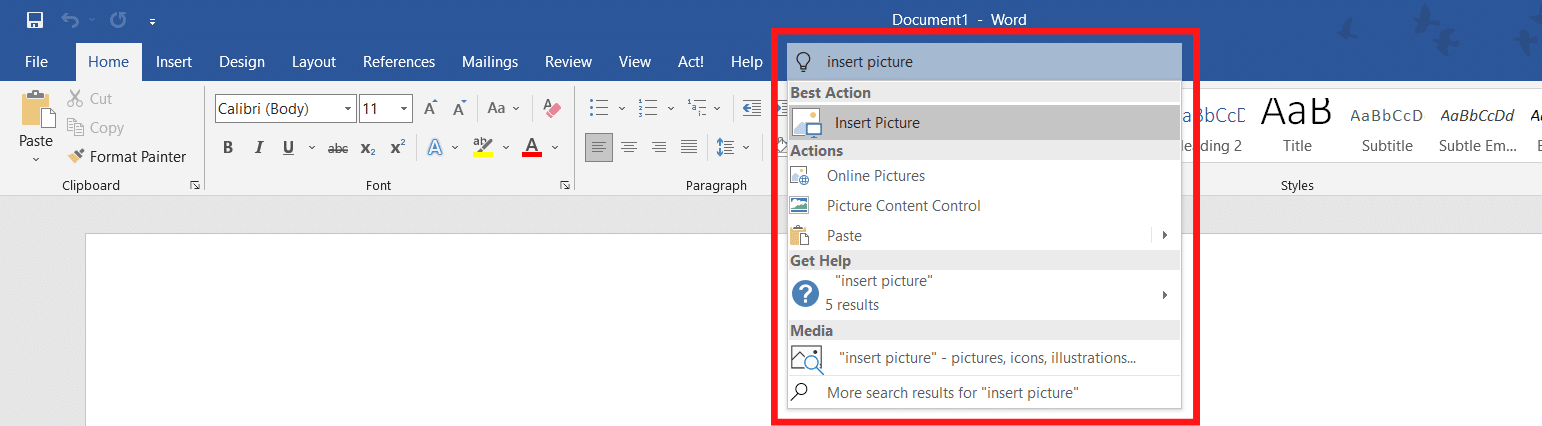
Task: Switch to the Mailings tab
Action: tap(490, 62)
